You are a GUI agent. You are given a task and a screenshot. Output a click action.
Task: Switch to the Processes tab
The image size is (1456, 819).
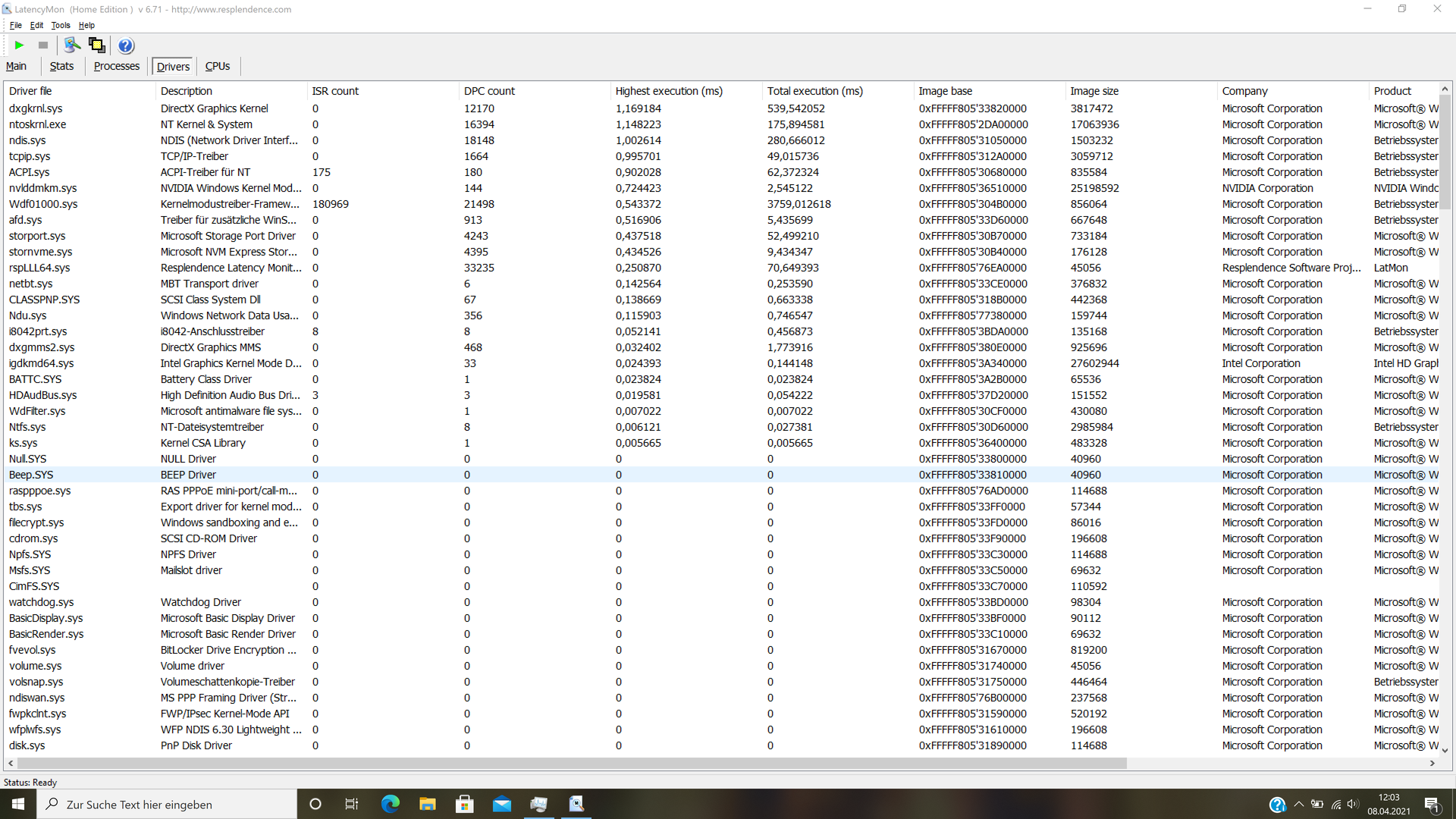(116, 66)
